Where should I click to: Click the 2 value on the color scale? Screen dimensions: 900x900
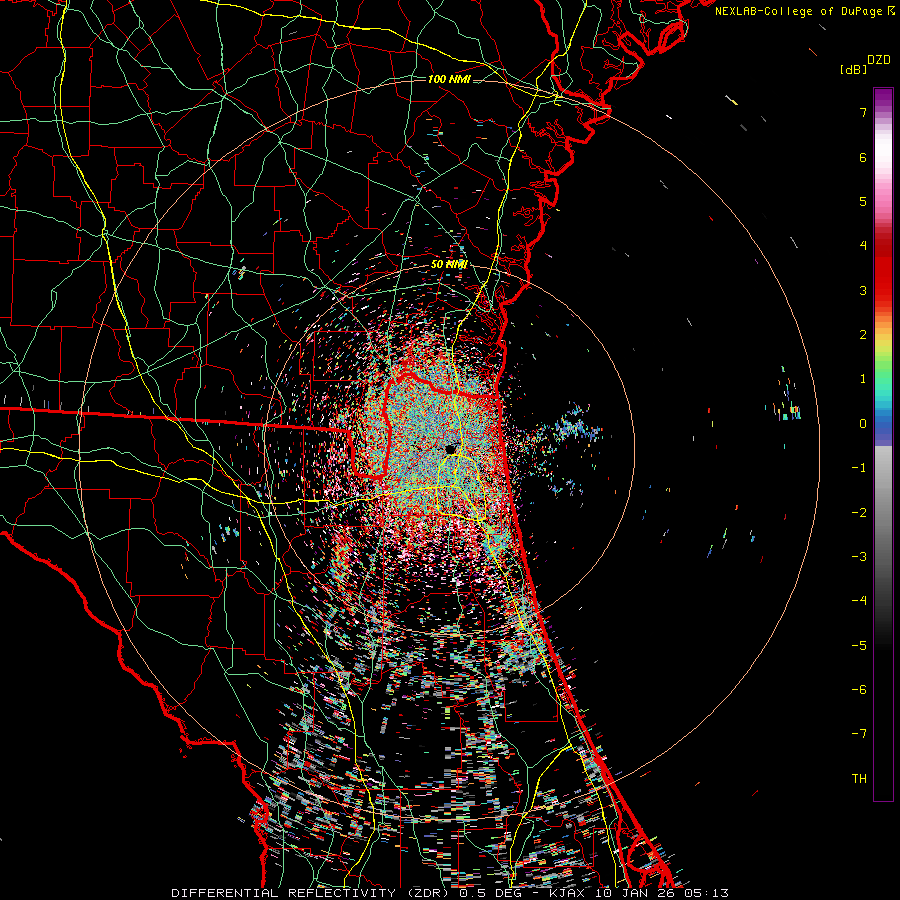(863, 335)
